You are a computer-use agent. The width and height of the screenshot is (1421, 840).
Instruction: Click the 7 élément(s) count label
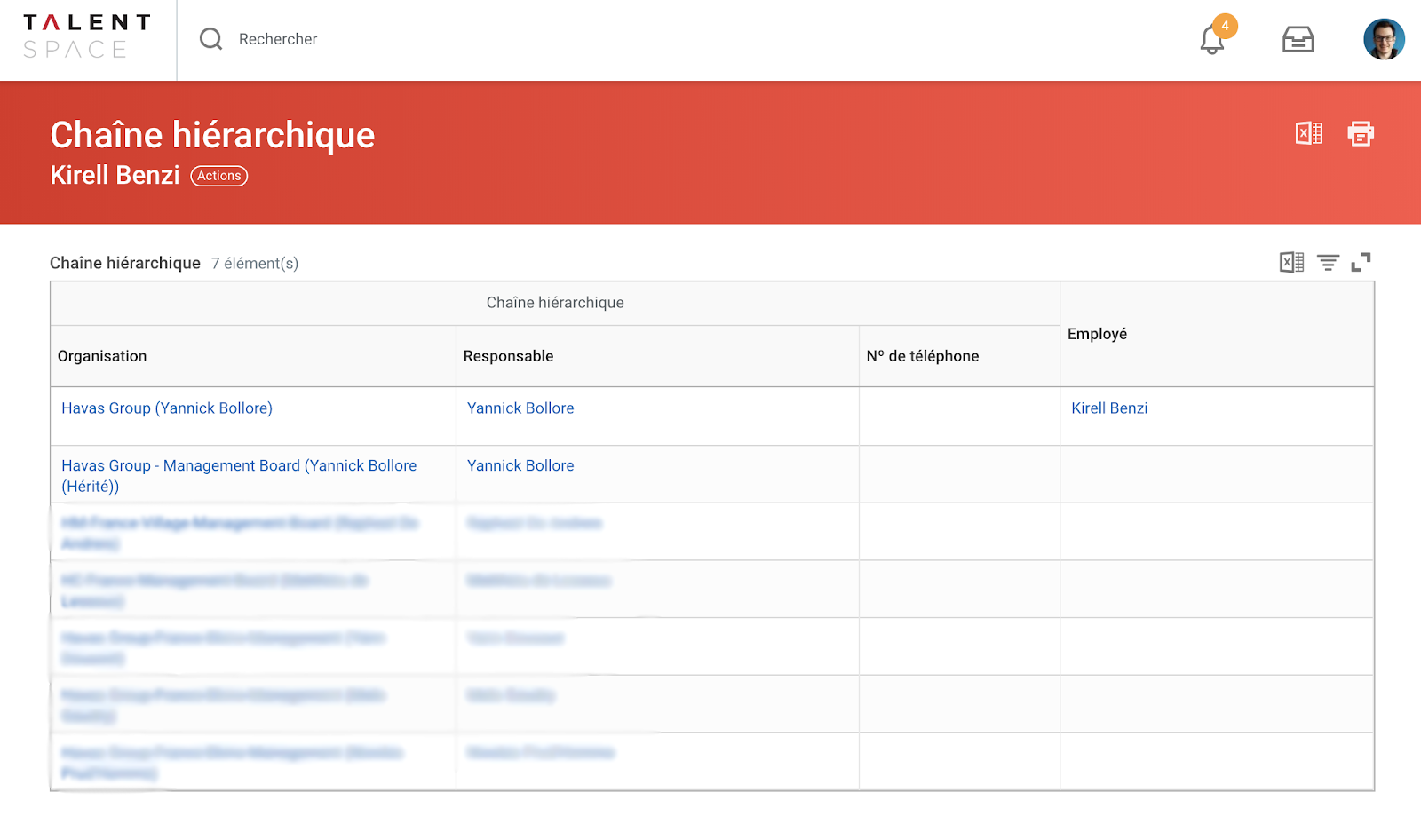coord(255,264)
